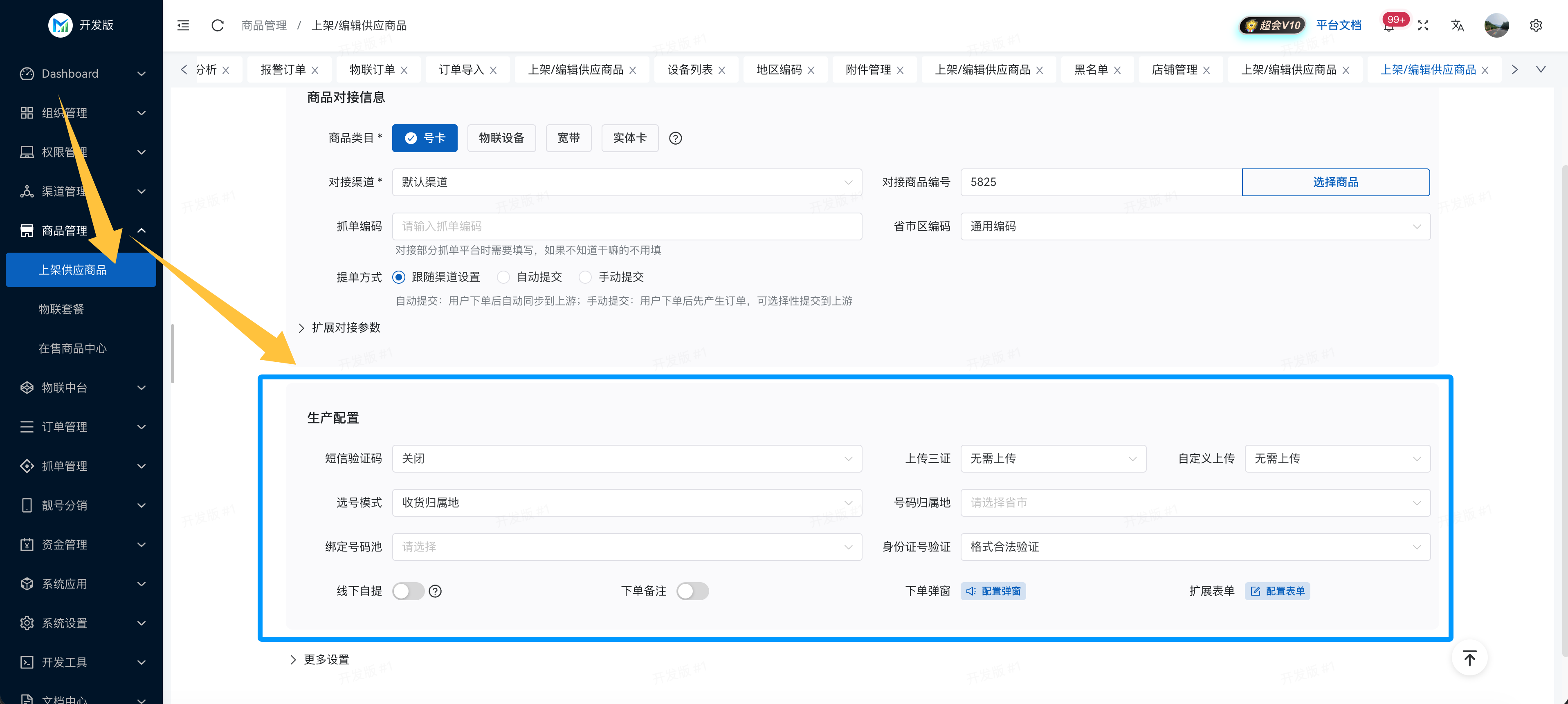
Task: Click the 配置弹窗 button
Action: click(993, 591)
